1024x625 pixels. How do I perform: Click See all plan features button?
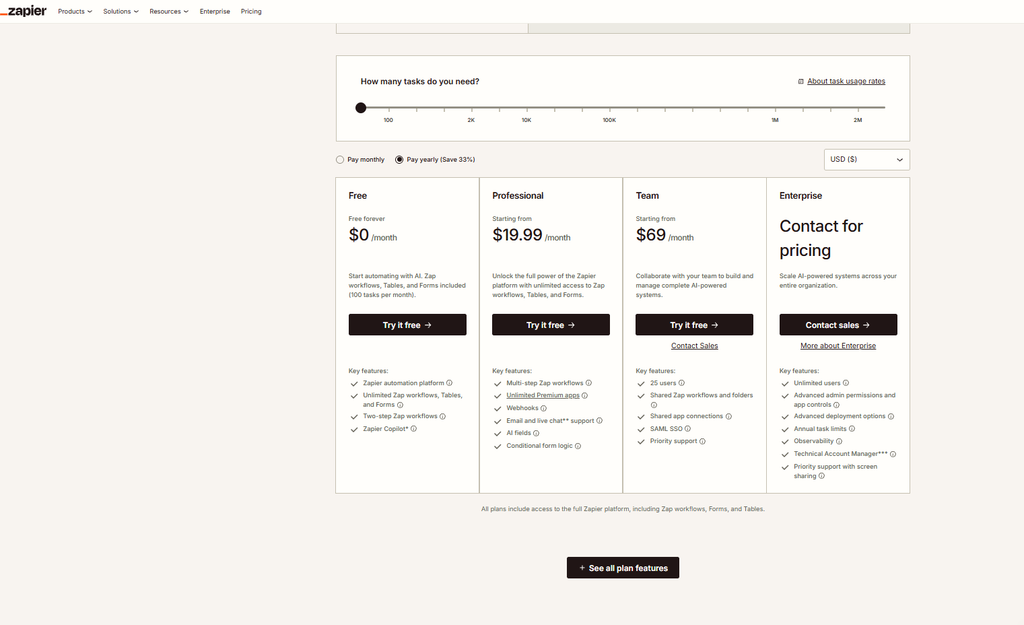(x=623, y=568)
